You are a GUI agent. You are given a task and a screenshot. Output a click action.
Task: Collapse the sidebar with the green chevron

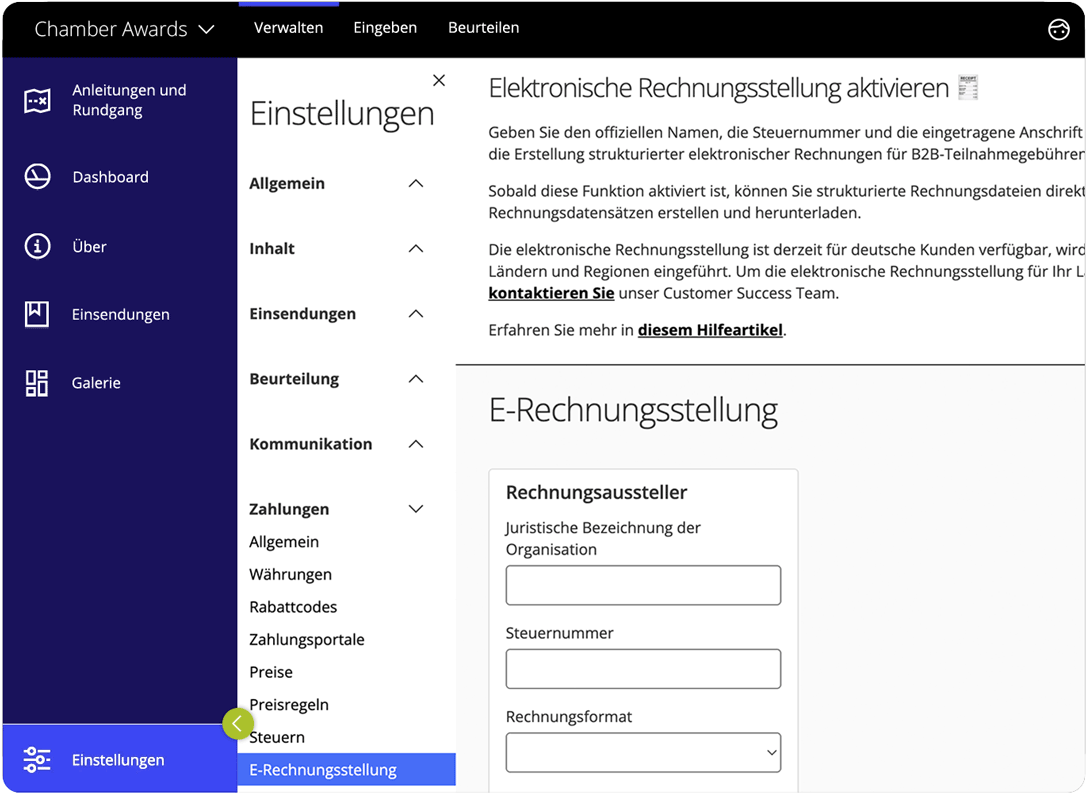point(238,723)
